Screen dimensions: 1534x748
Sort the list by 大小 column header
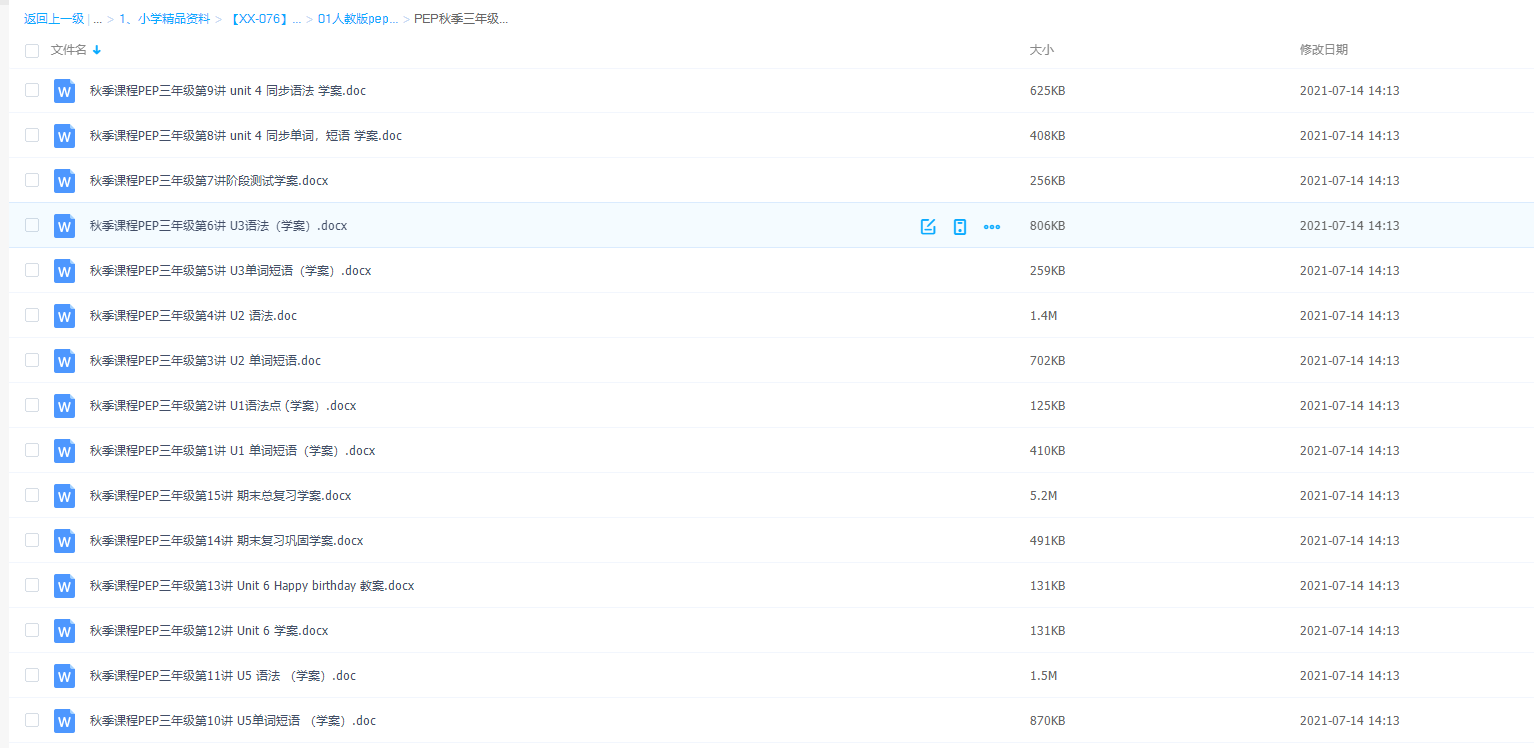[x=1041, y=50]
